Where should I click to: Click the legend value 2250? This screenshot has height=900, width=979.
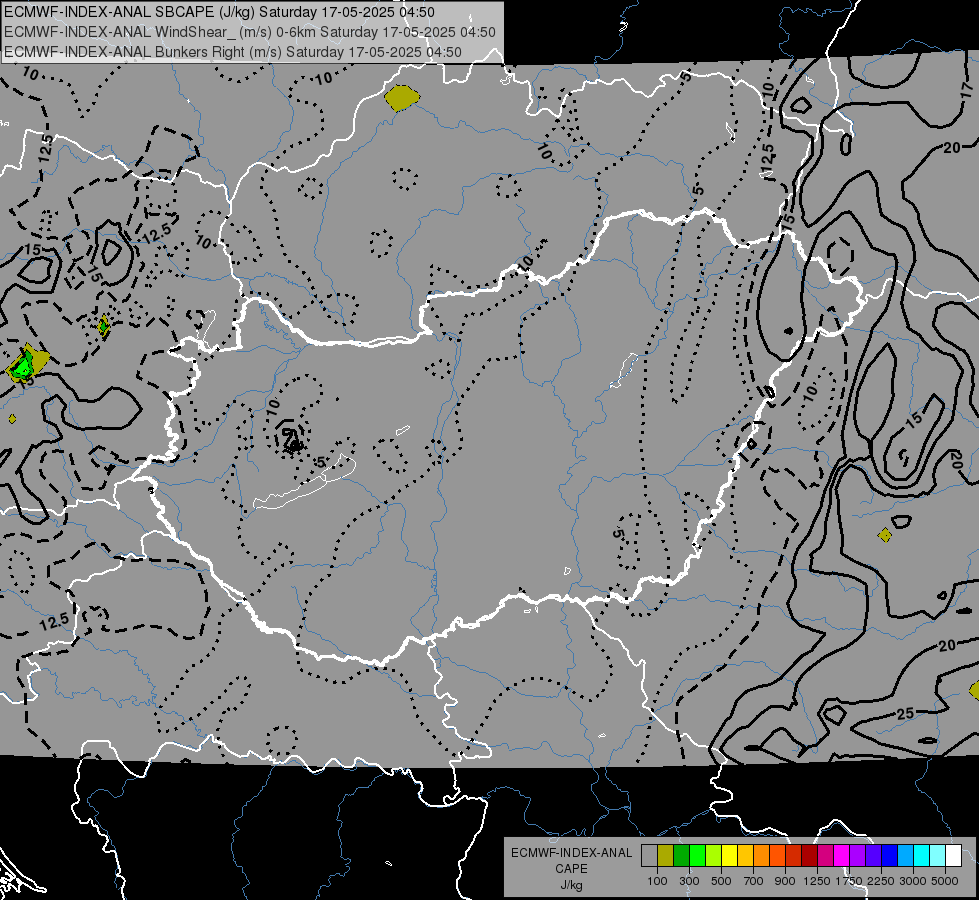click(881, 881)
